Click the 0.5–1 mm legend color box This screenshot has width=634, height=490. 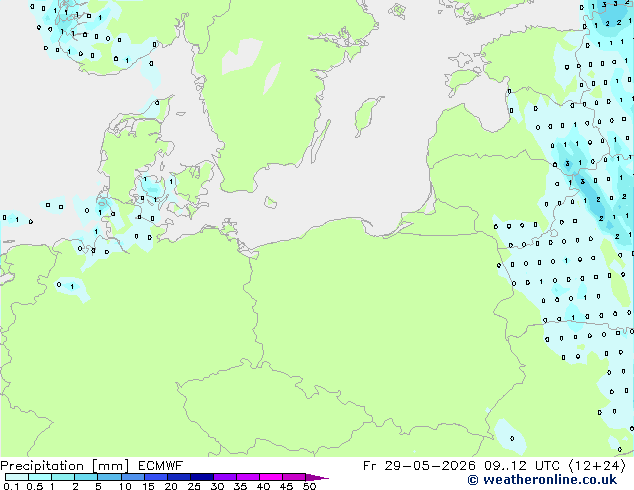40,477
